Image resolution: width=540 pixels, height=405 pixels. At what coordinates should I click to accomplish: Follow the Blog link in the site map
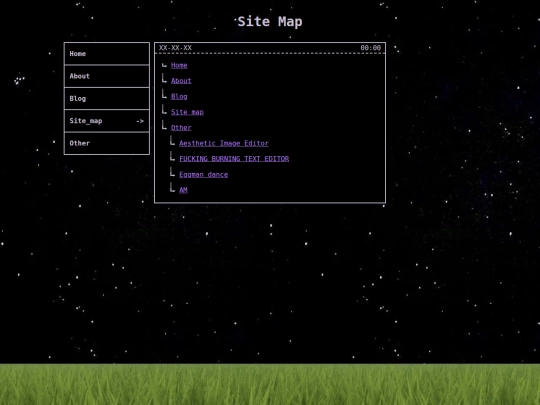click(179, 96)
